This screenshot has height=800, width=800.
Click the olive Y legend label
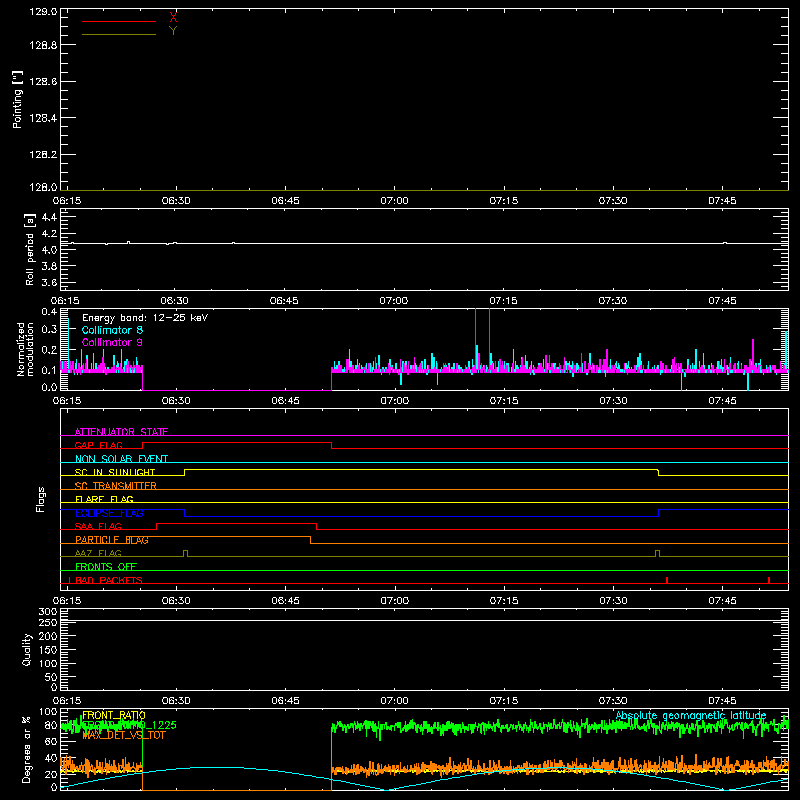pyautogui.click(x=173, y=31)
